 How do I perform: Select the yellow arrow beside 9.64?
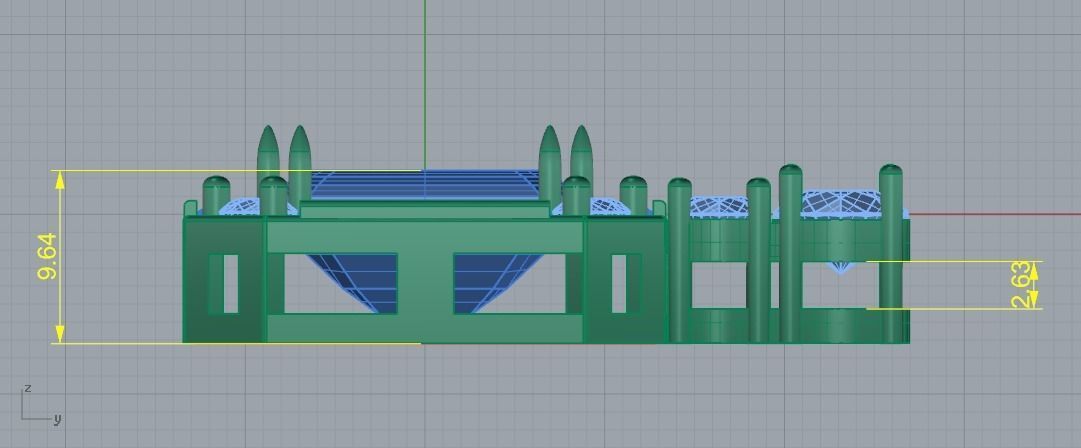pos(60,256)
